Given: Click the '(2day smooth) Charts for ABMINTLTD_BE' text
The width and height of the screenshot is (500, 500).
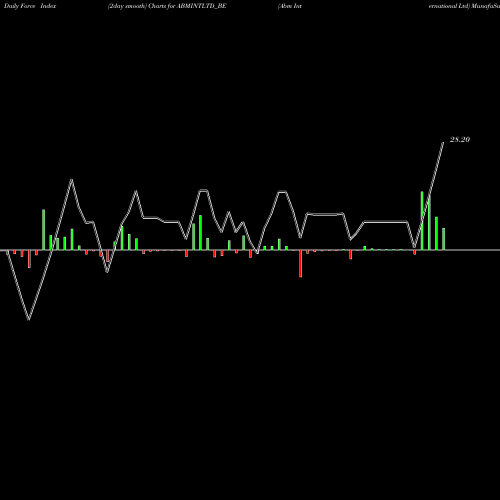Looking at the screenshot, I should pos(167,6).
